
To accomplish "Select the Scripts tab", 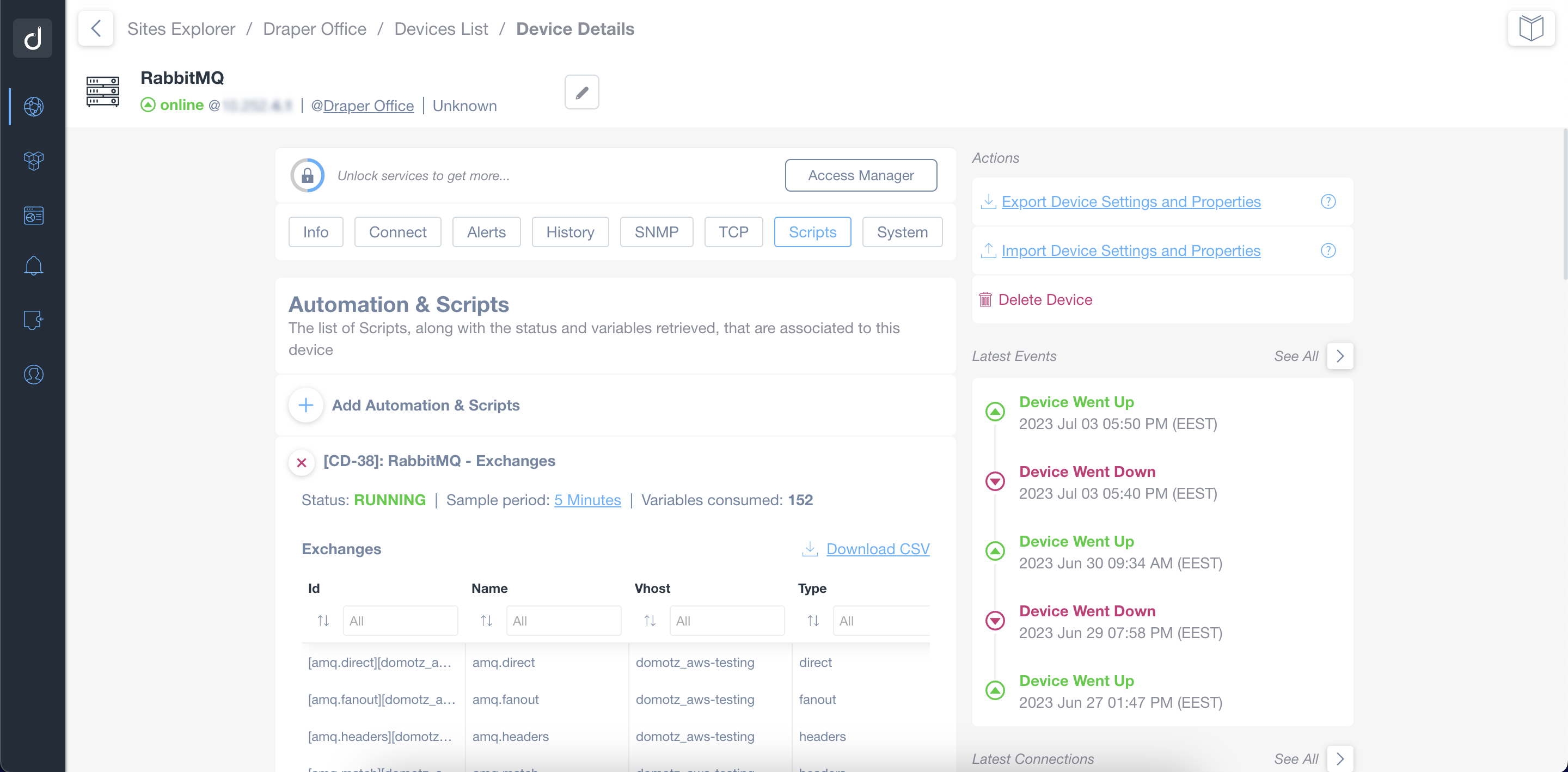I will (x=812, y=232).
